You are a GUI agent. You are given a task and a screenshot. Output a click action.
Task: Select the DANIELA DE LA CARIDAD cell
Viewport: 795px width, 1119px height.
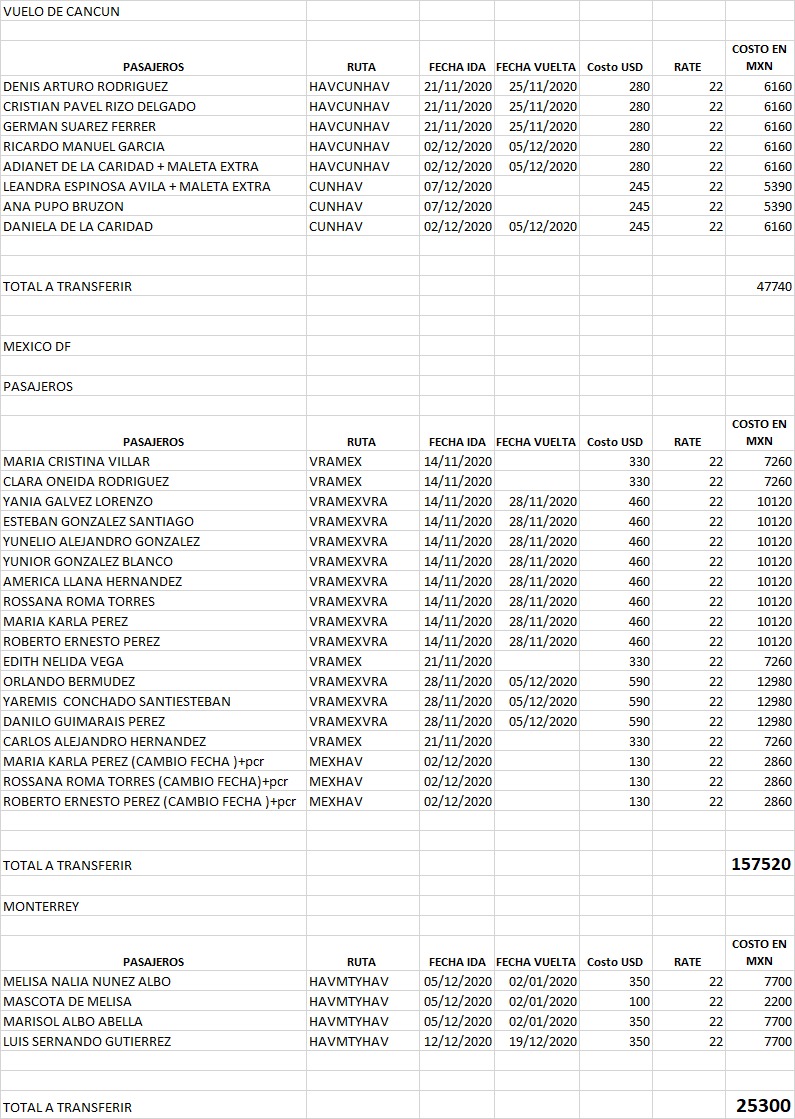coord(153,226)
